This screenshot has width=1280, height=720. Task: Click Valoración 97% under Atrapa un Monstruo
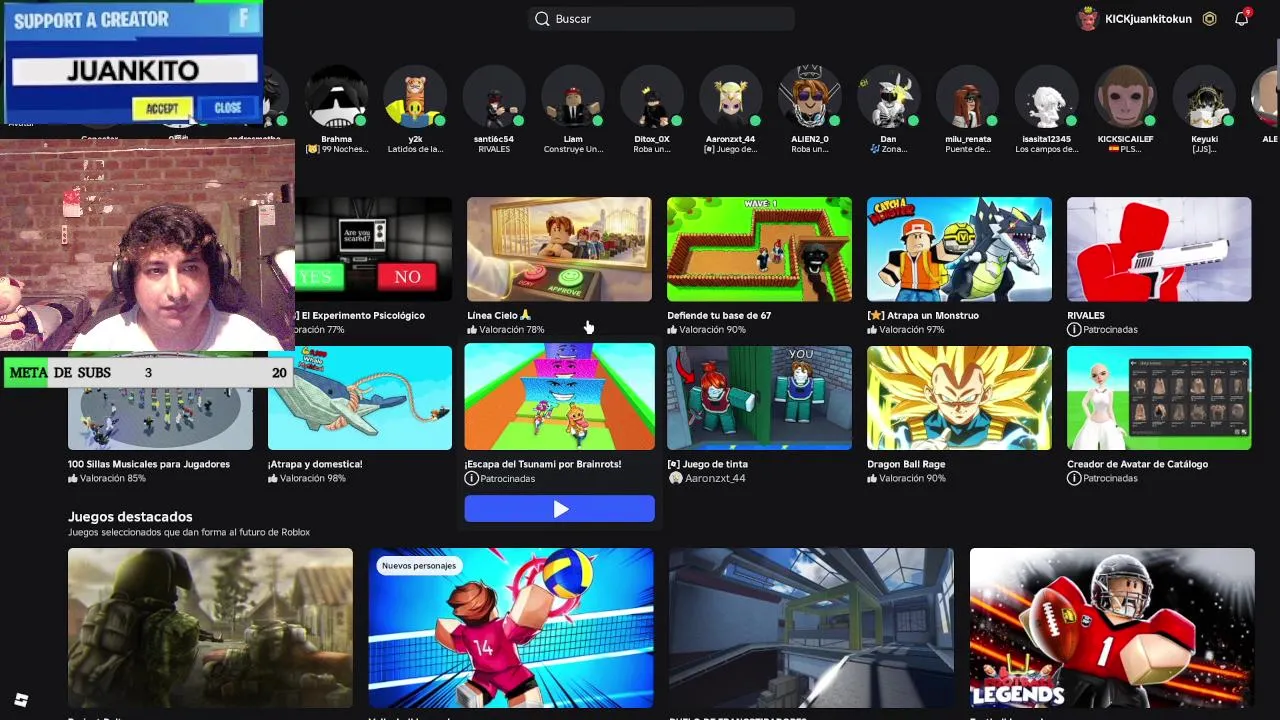[906, 329]
